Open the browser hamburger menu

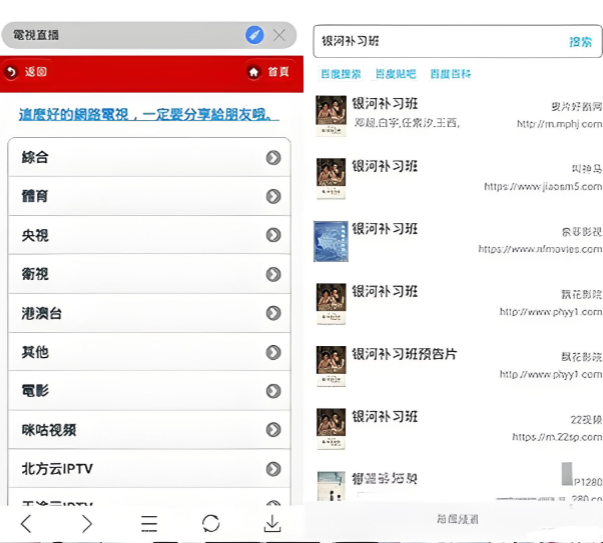click(x=149, y=524)
